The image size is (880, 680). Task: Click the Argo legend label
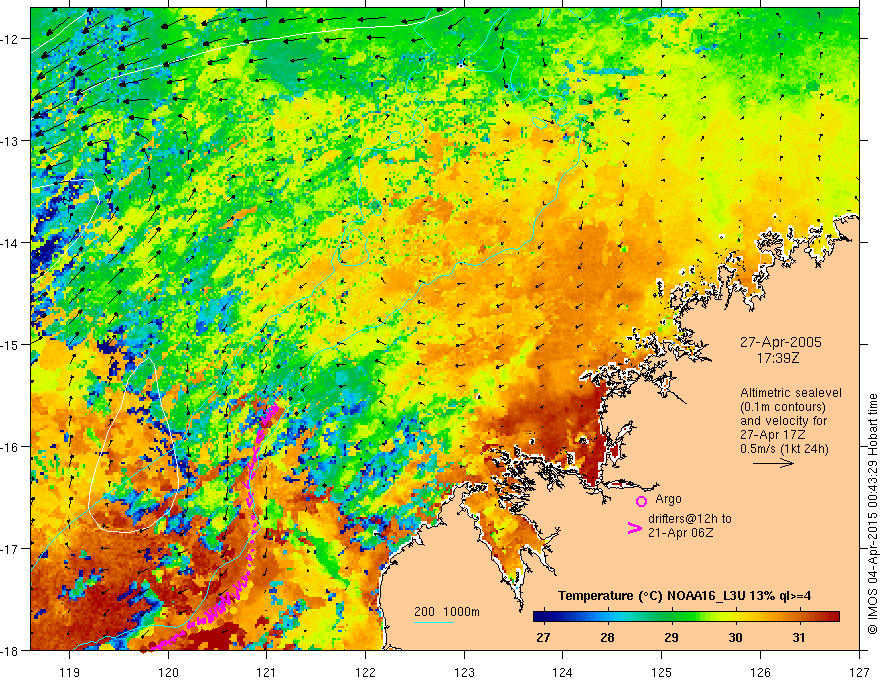click(668, 500)
